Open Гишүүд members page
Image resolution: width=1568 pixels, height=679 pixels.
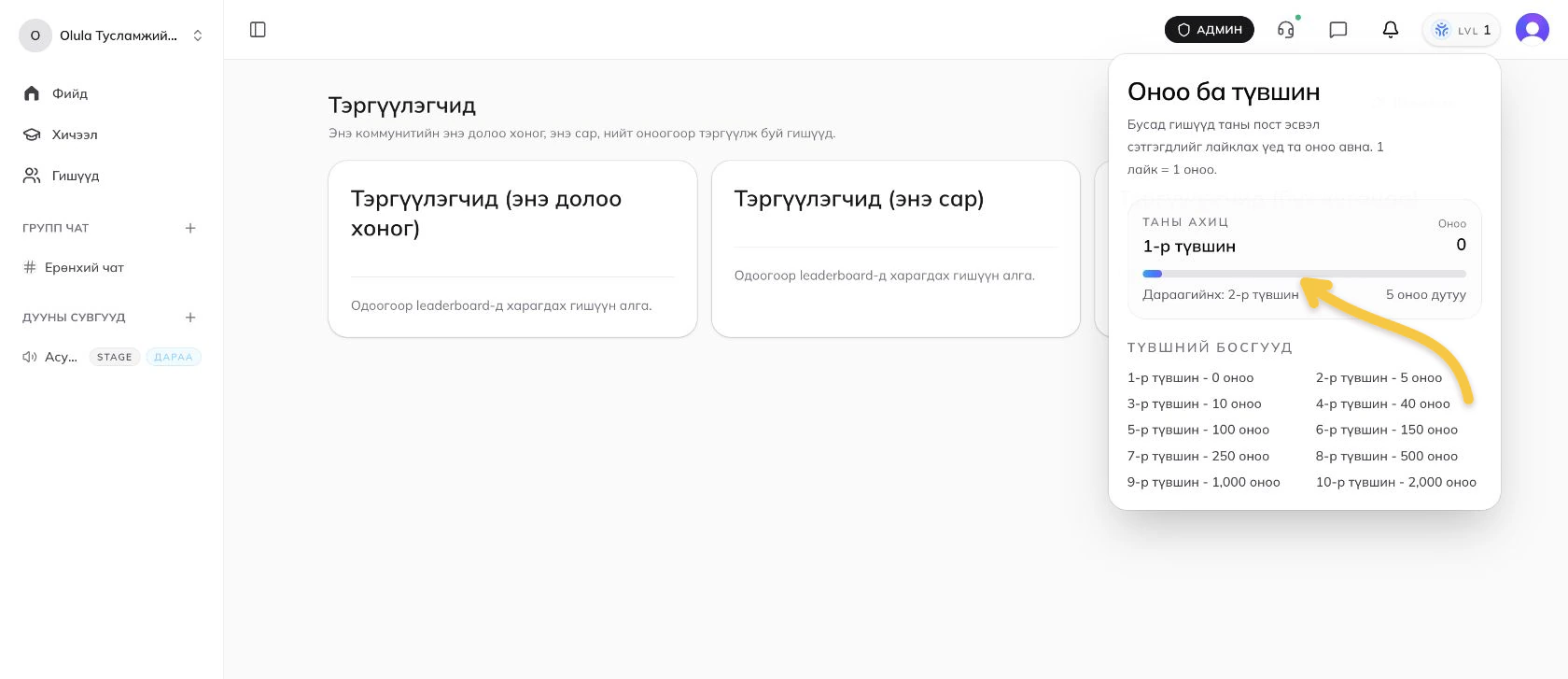click(x=112, y=176)
